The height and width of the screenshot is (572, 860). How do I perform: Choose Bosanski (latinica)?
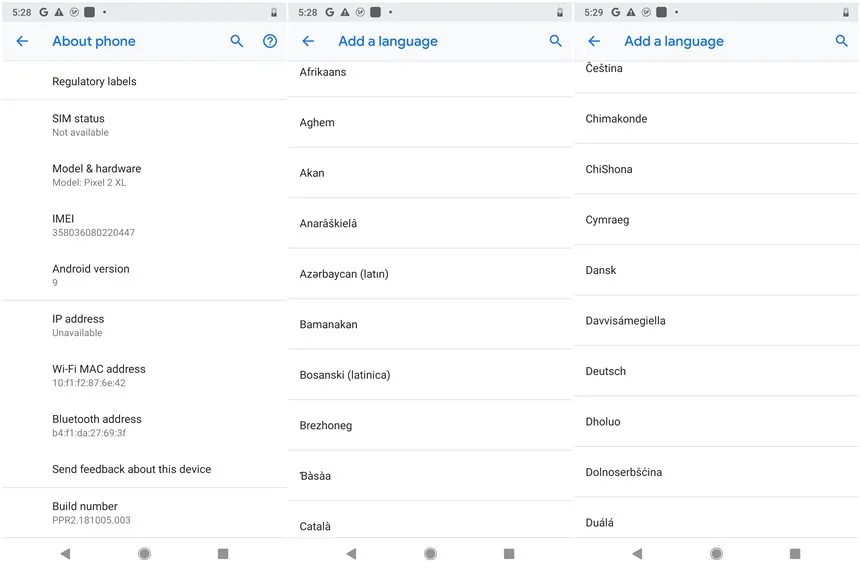click(x=430, y=375)
